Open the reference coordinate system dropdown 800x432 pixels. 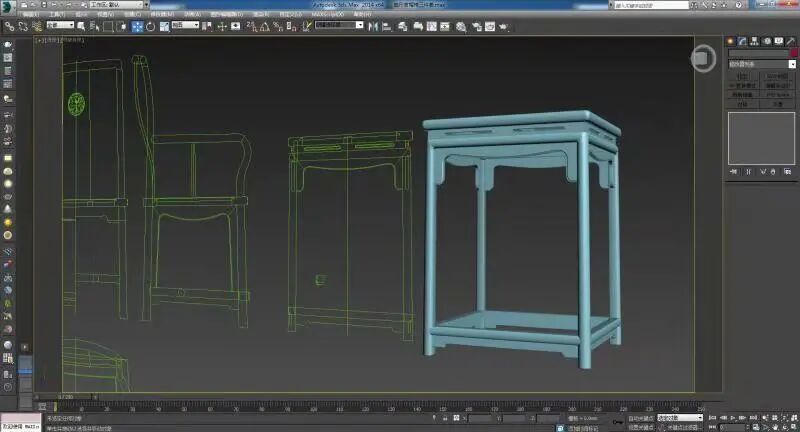click(x=185, y=25)
